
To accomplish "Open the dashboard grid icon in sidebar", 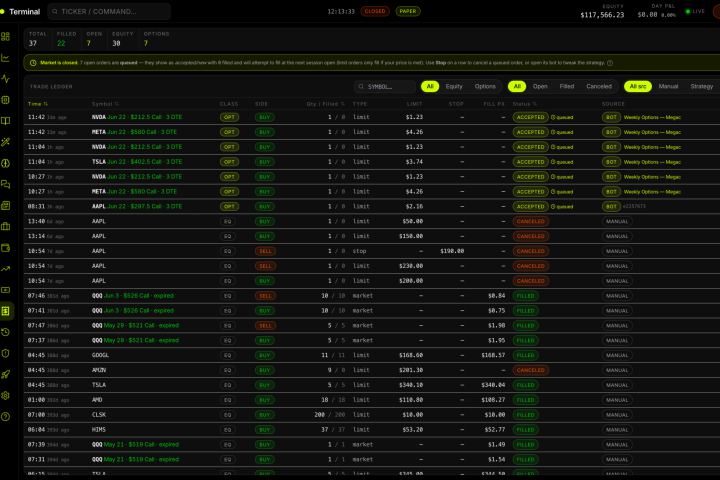I will [6, 36].
